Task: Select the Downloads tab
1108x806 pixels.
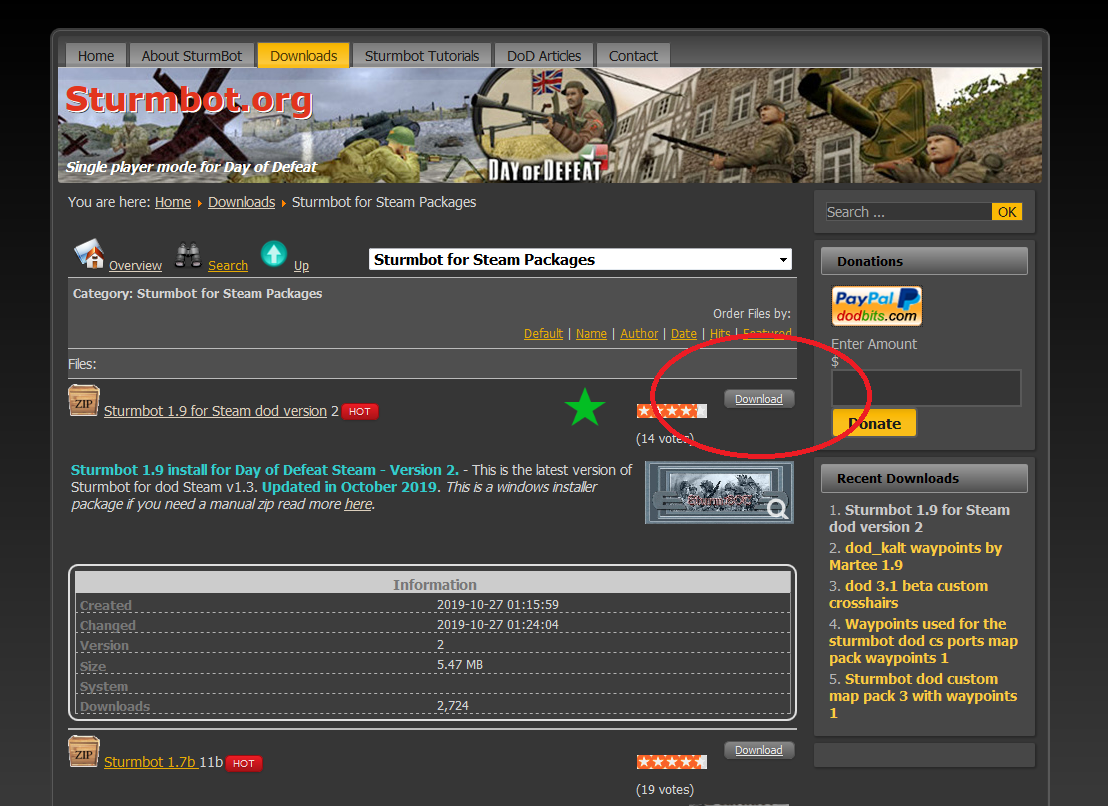Action: [303, 56]
